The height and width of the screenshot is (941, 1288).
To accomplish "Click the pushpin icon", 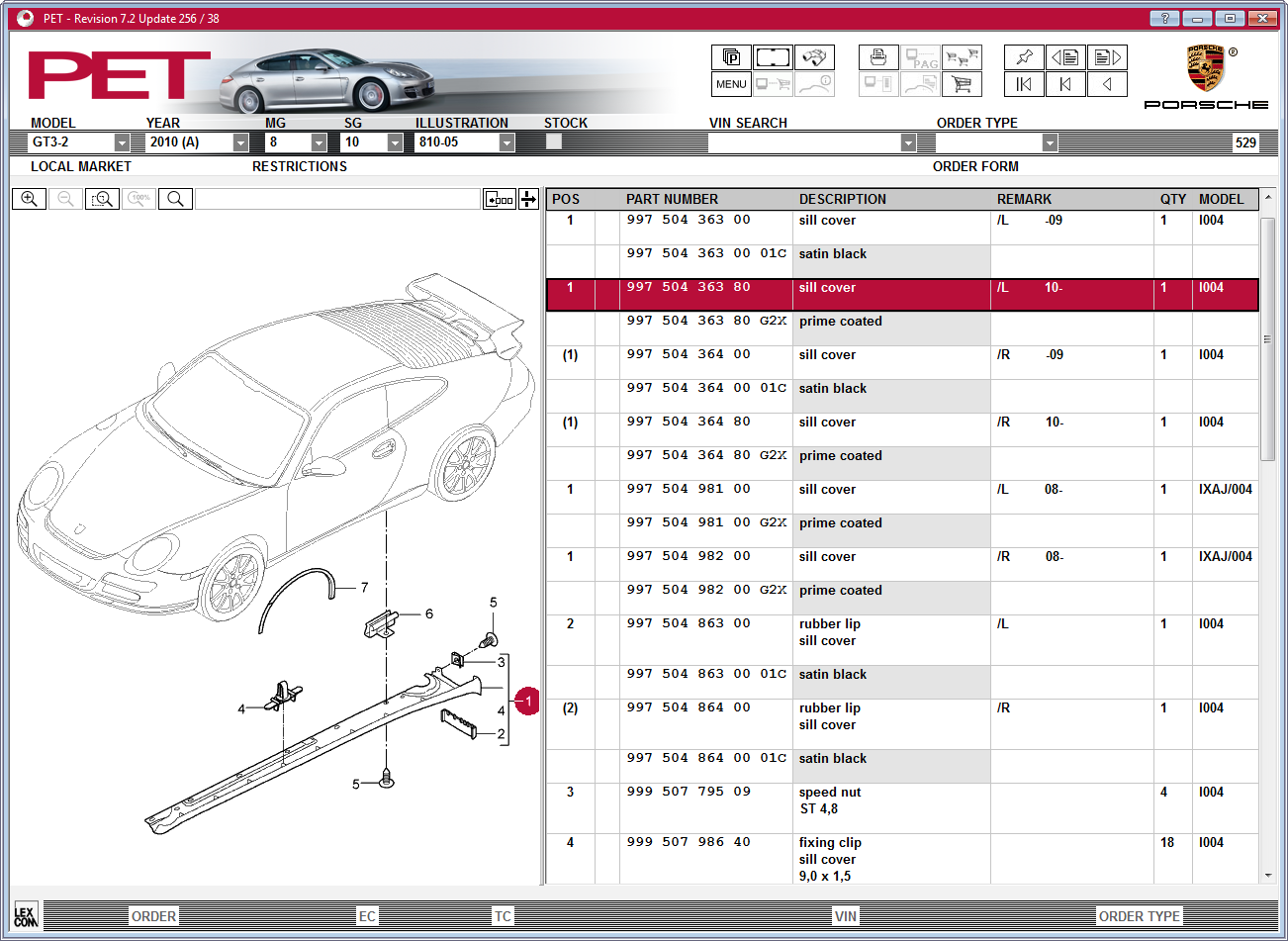I will coord(1024,57).
